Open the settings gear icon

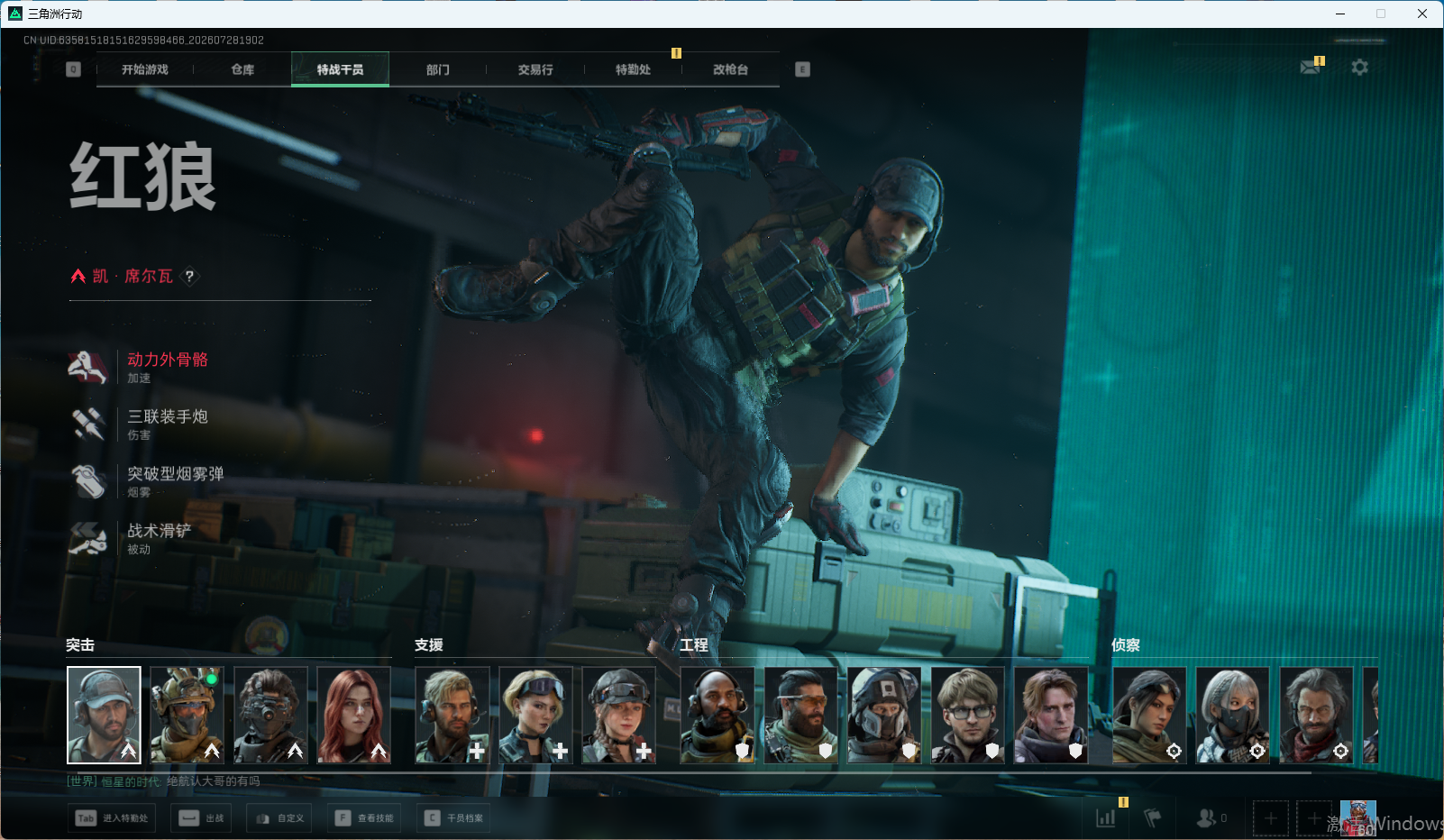(1359, 67)
